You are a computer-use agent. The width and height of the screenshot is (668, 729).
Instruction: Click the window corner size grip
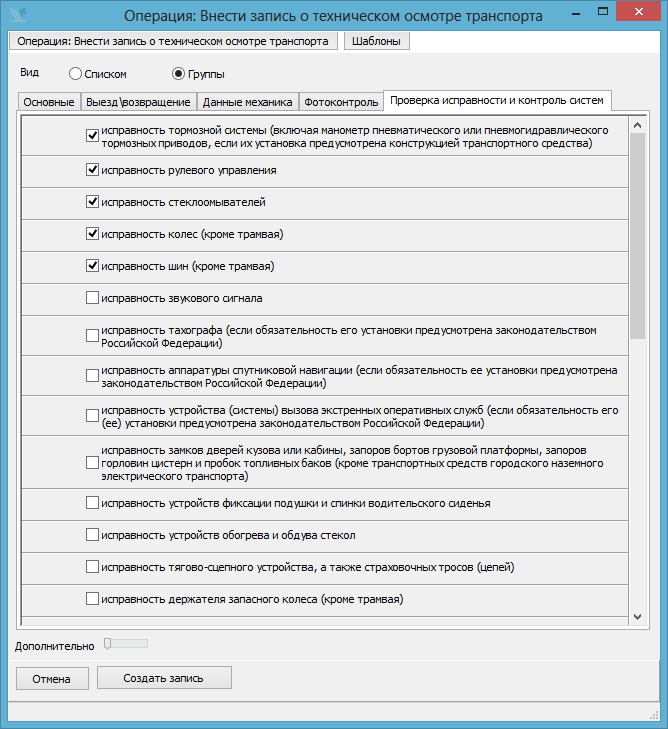(654, 715)
